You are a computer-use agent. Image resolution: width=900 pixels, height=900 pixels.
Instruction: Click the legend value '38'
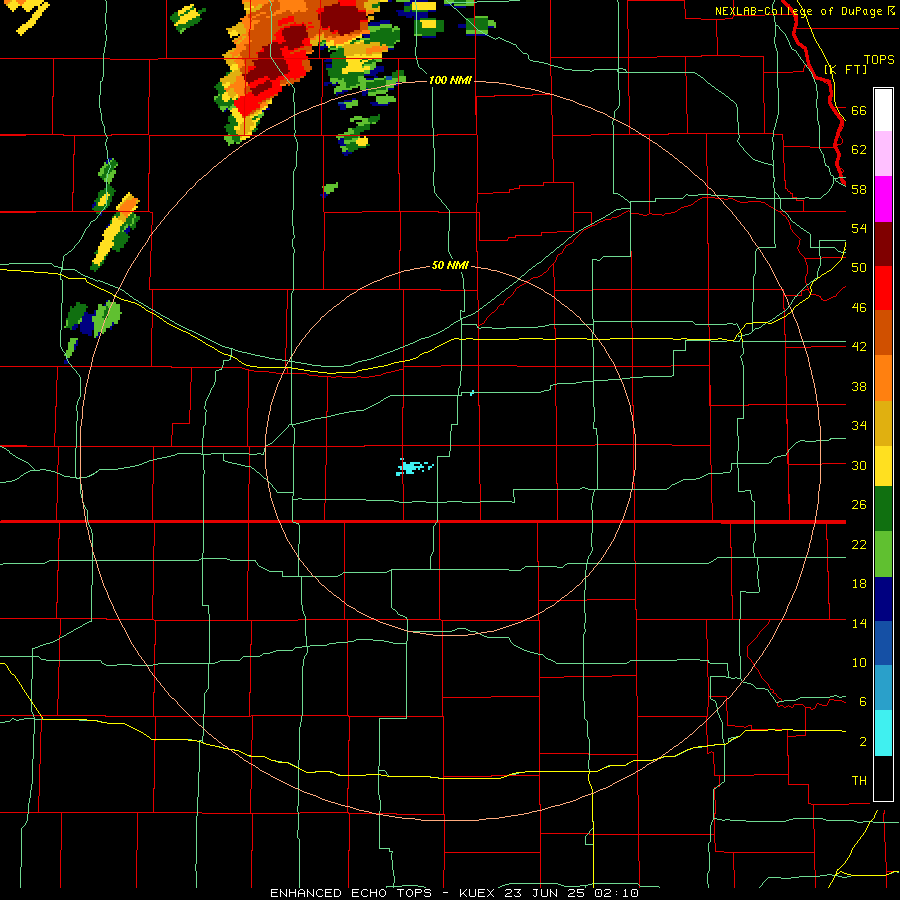[x=859, y=386]
